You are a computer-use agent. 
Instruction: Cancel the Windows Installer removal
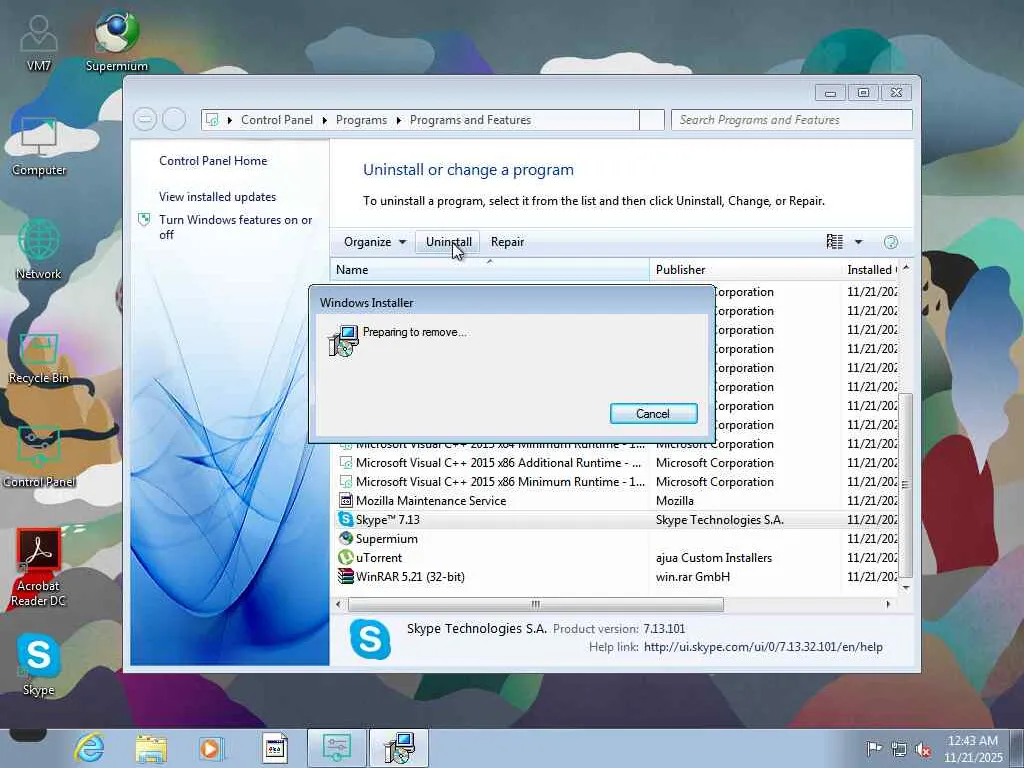(653, 413)
